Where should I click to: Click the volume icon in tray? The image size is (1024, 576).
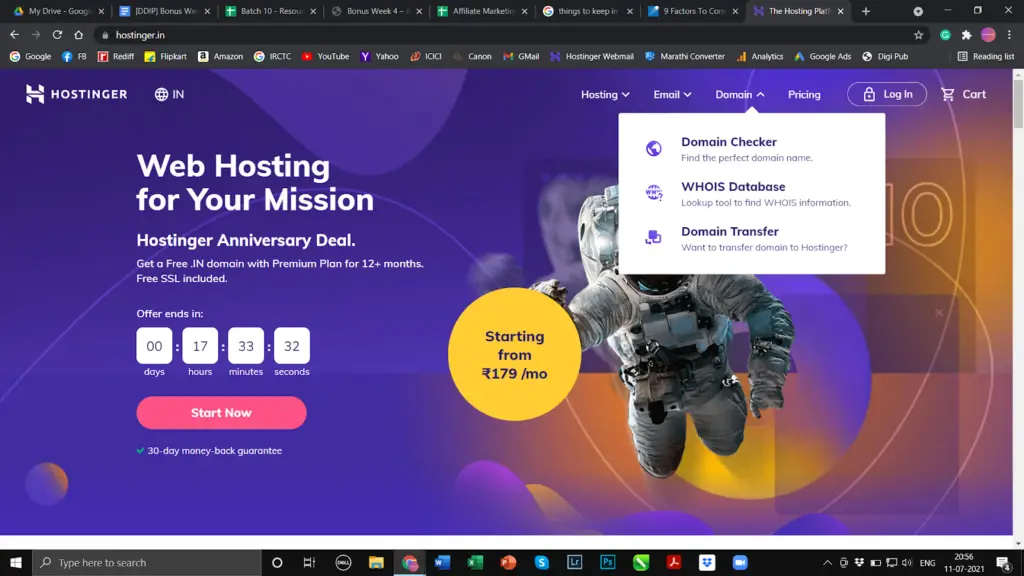pos(906,562)
